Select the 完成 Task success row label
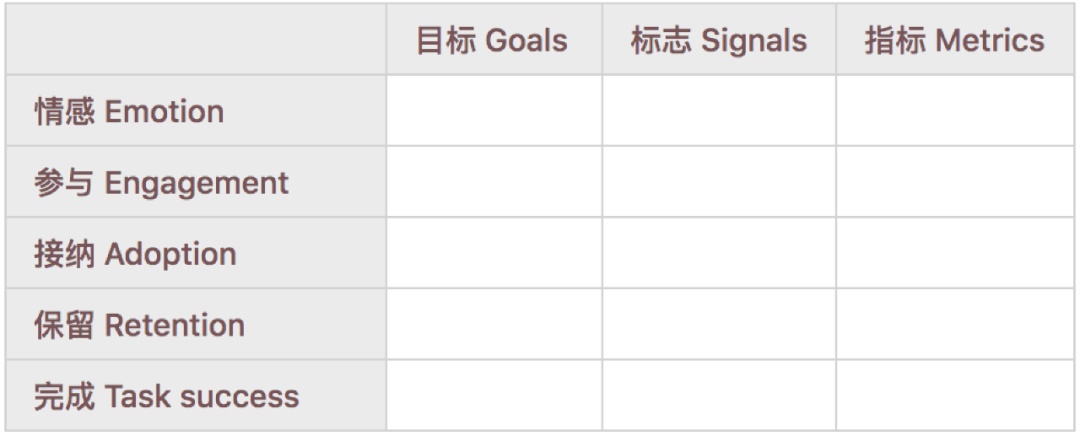The height and width of the screenshot is (436, 1080). pos(166,396)
